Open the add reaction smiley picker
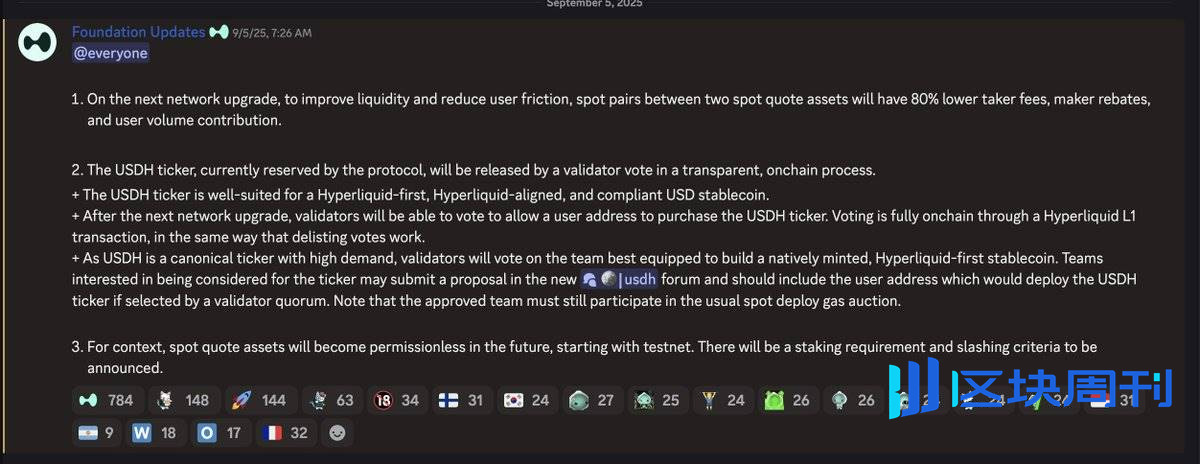The width and height of the screenshot is (1200, 464). pos(338,433)
